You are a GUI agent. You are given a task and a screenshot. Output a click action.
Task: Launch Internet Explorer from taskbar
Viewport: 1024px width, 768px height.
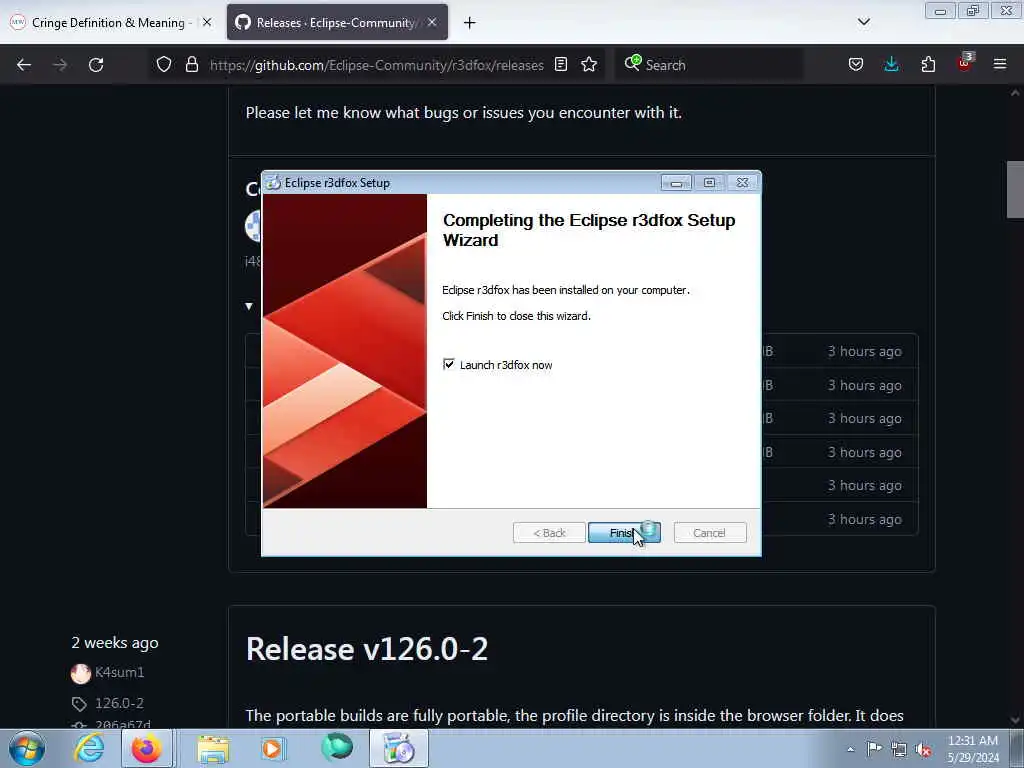(x=89, y=748)
